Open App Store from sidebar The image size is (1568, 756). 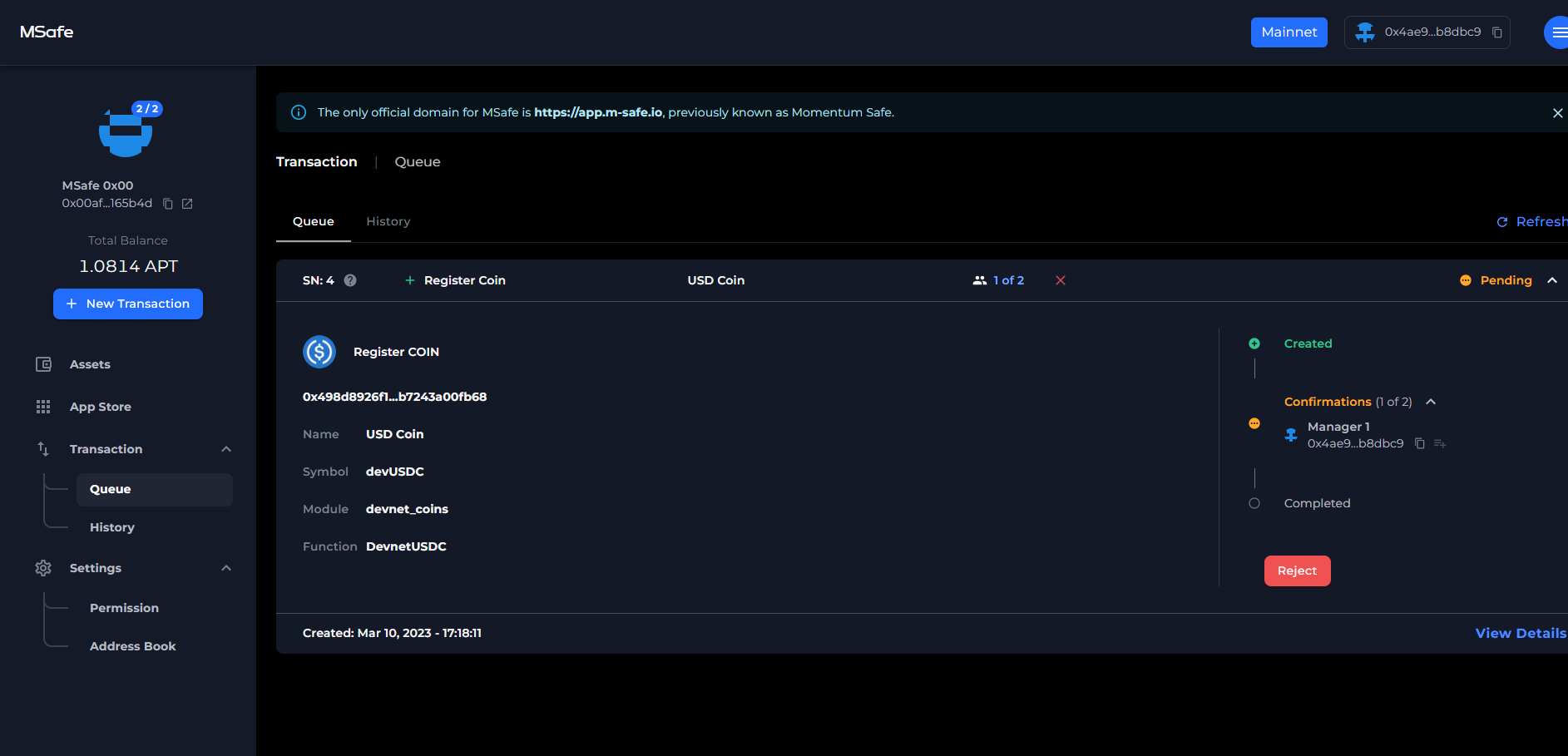[x=100, y=407]
